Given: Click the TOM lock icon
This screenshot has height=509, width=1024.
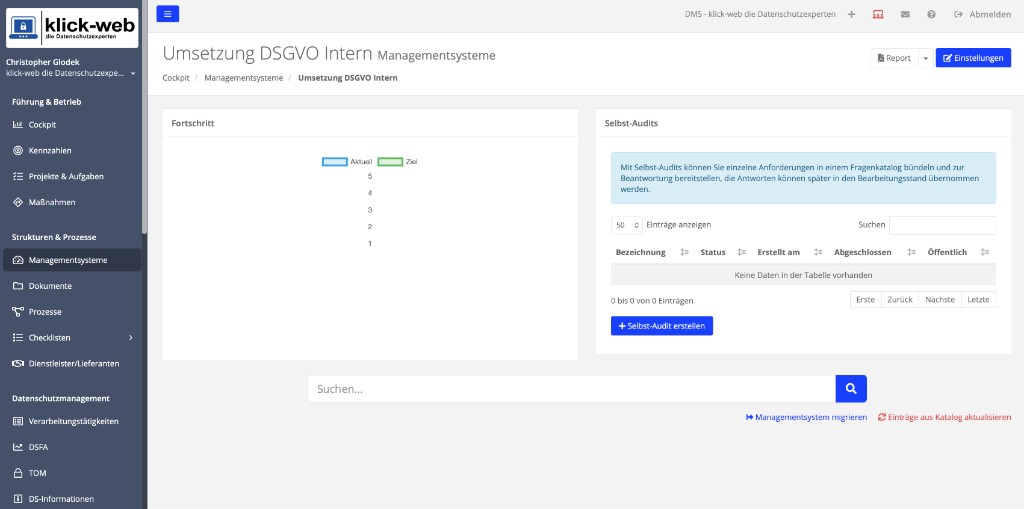Looking at the screenshot, I should pos(18,473).
